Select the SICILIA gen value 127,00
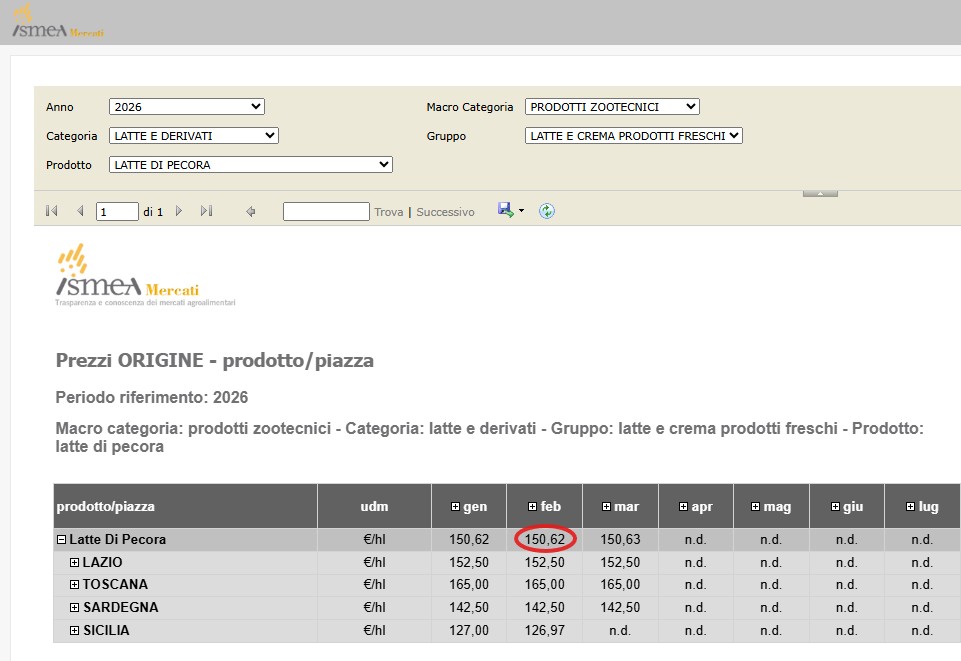Viewport: 961px width, 661px height. click(469, 630)
